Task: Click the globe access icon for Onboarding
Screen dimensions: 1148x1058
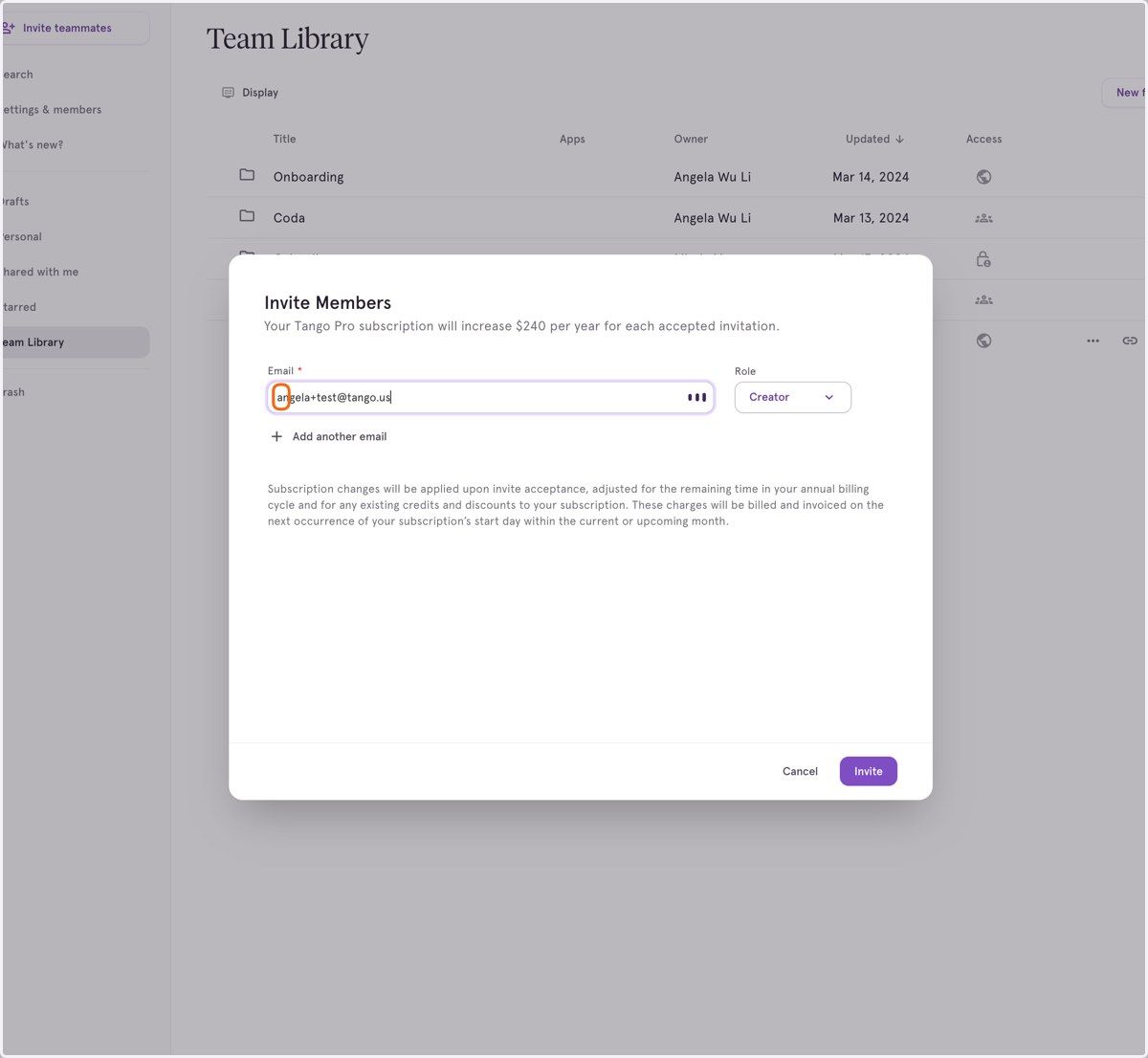Action: coord(983,177)
